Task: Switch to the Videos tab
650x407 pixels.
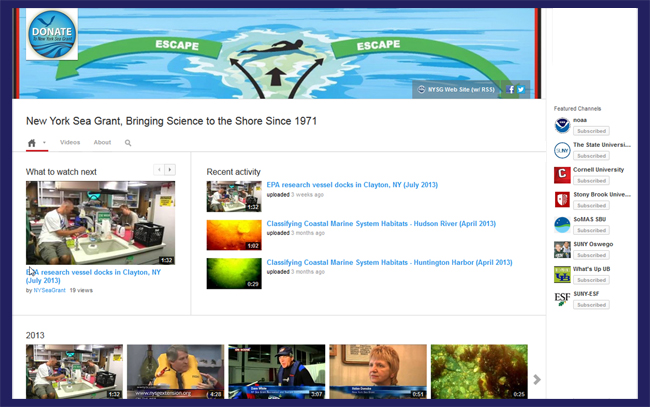Action: click(70, 142)
